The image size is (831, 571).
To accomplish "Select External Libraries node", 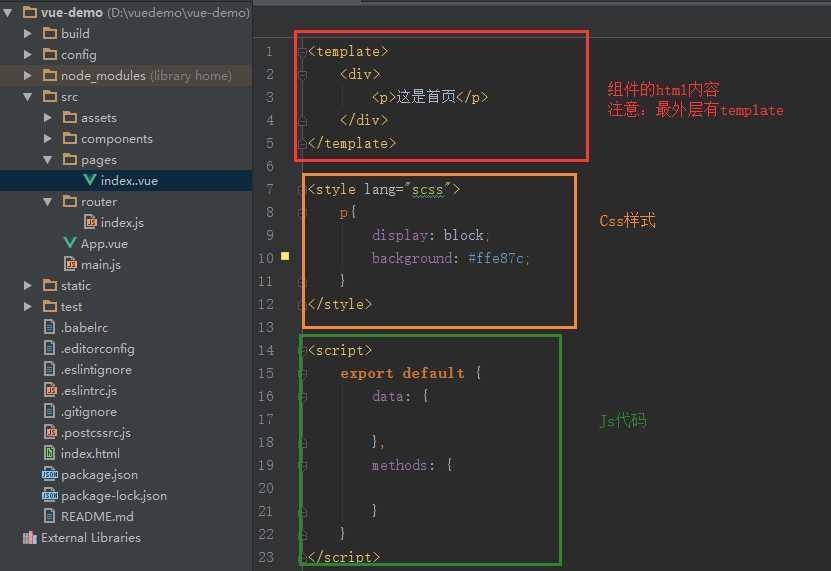I will pyautogui.click(x=91, y=538).
